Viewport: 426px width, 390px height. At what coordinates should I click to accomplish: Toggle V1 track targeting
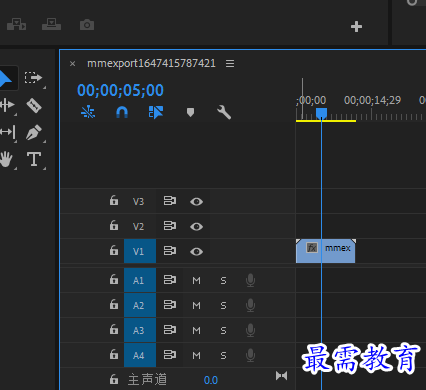140,251
